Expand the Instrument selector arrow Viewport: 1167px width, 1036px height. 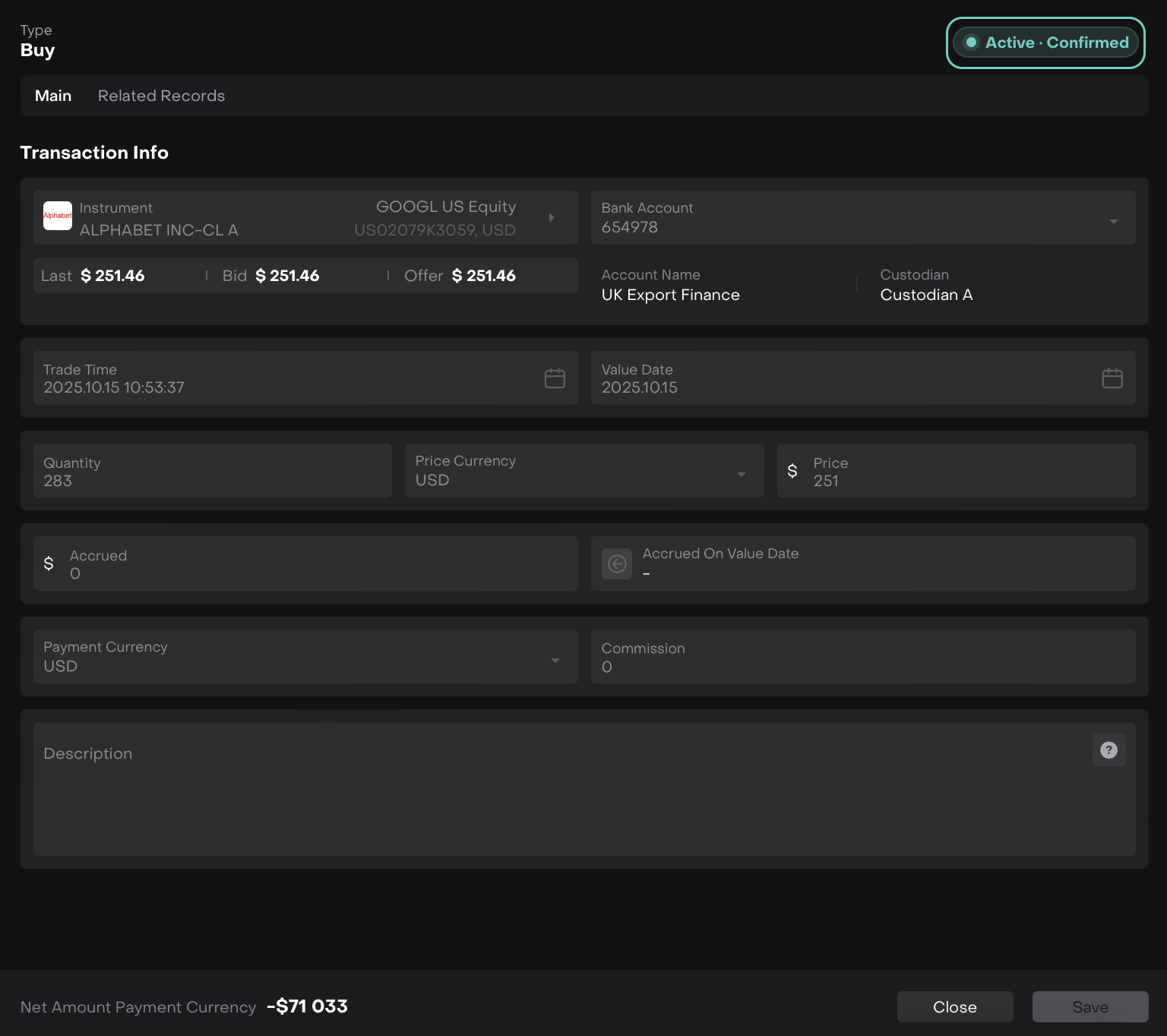tap(552, 218)
